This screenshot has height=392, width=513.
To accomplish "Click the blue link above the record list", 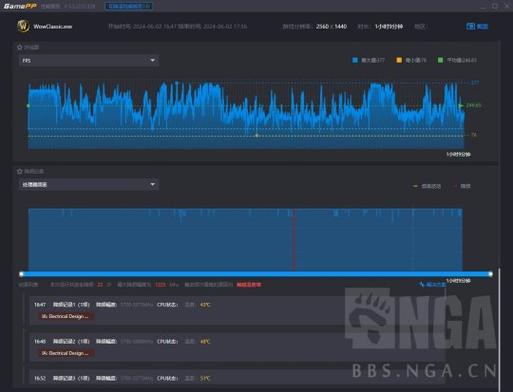I will 433,284.
